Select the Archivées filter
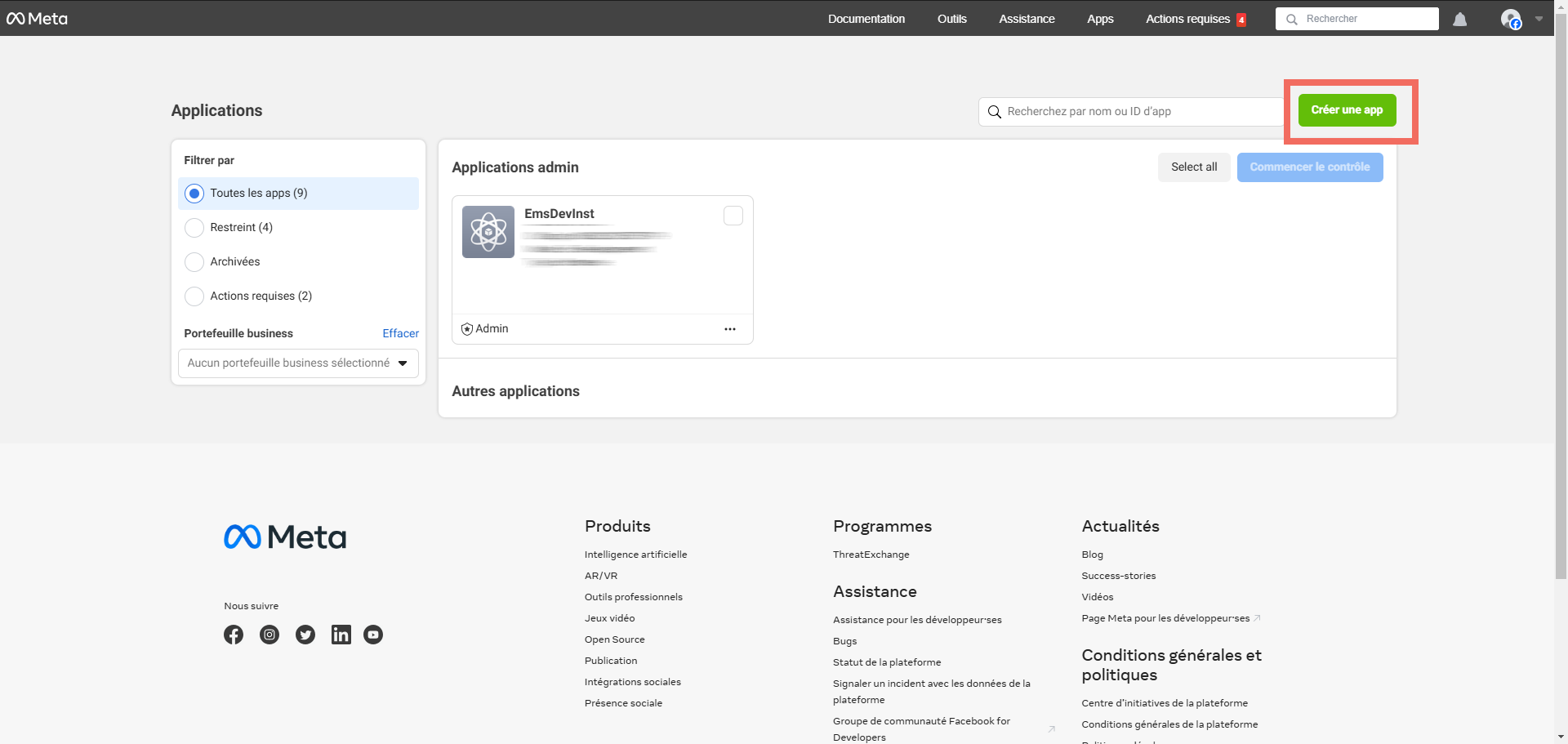 pos(194,262)
